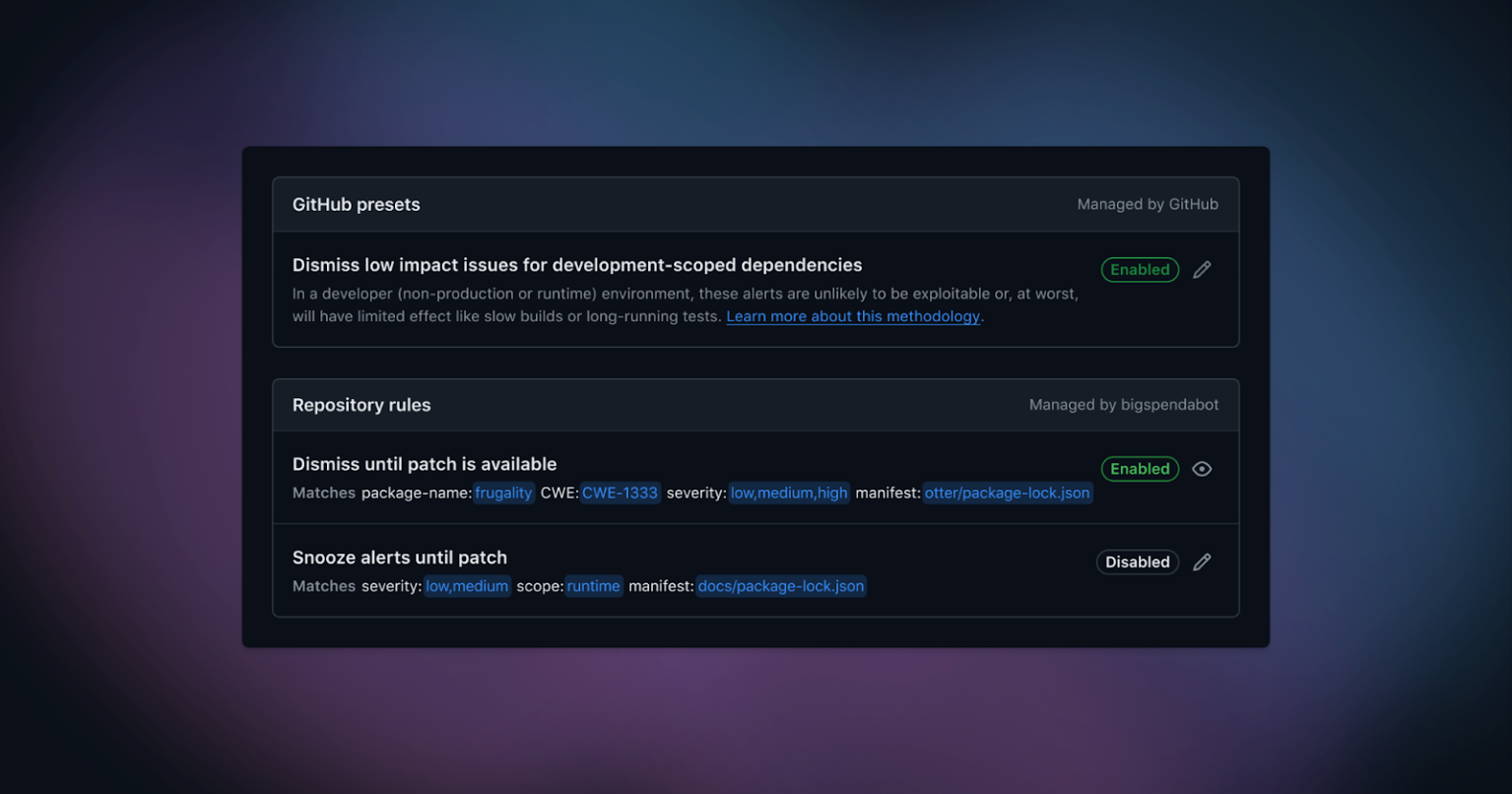Toggle the Enabled state of the GitHub preset

pos(1139,269)
